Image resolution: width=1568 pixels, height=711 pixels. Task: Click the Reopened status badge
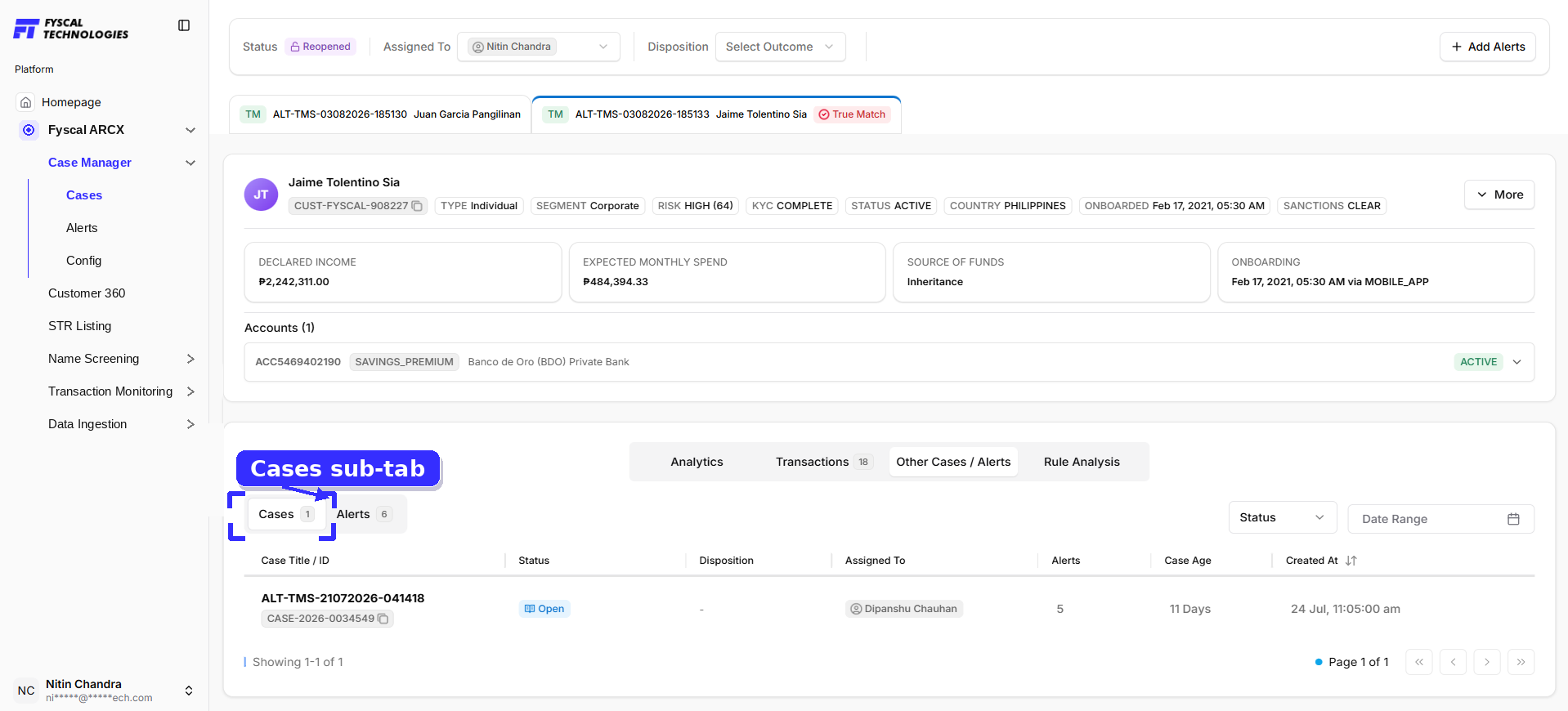pos(320,47)
